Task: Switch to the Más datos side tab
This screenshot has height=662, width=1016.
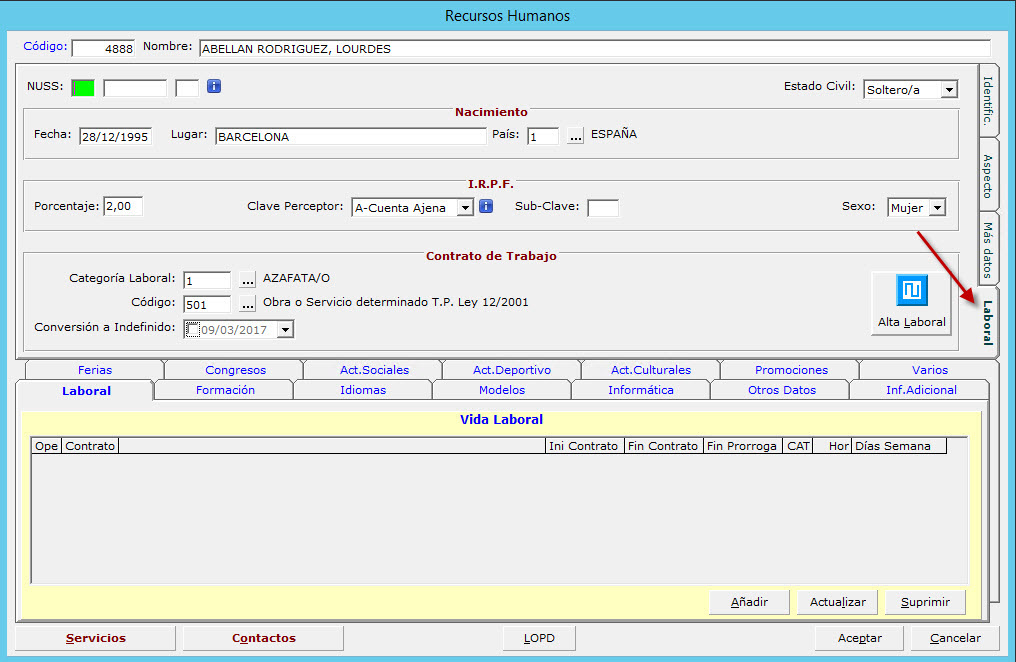Action: pyautogui.click(x=987, y=250)
